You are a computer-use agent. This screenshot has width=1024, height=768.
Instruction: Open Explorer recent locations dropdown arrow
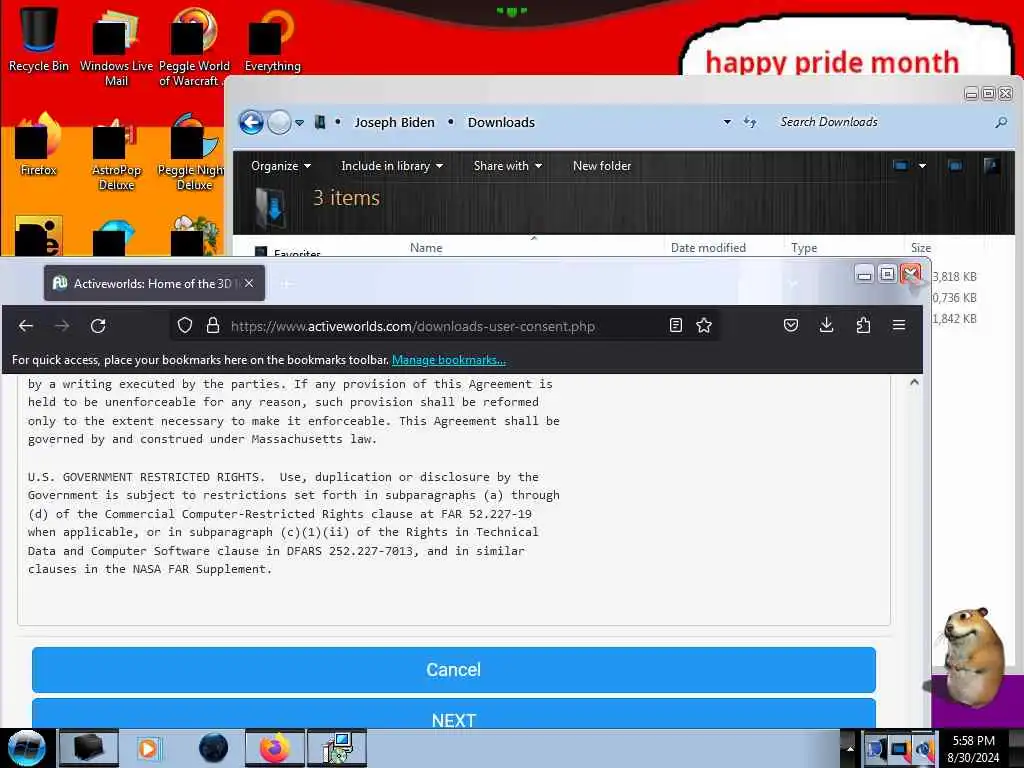point(299,122)
